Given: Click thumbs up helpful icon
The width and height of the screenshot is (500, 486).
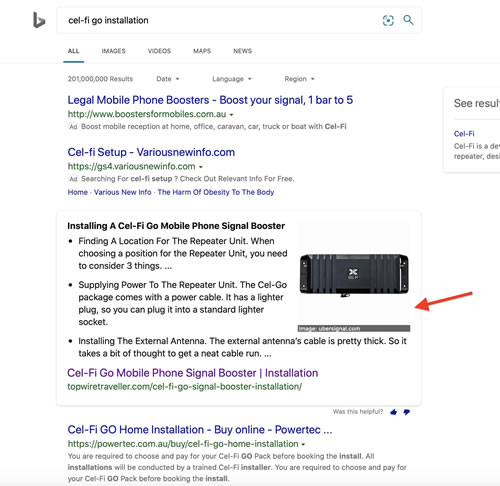Looking at the screenshot, I should 394,412.
